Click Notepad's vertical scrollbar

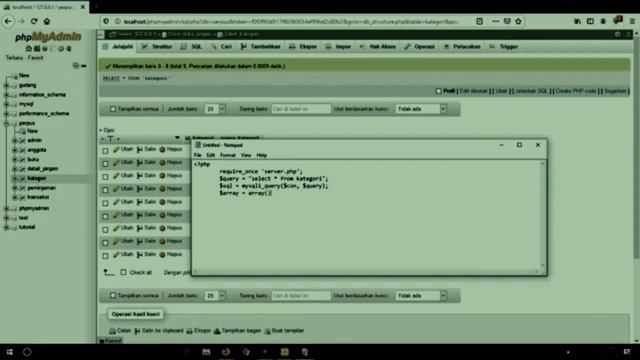(x=542, y=214)
